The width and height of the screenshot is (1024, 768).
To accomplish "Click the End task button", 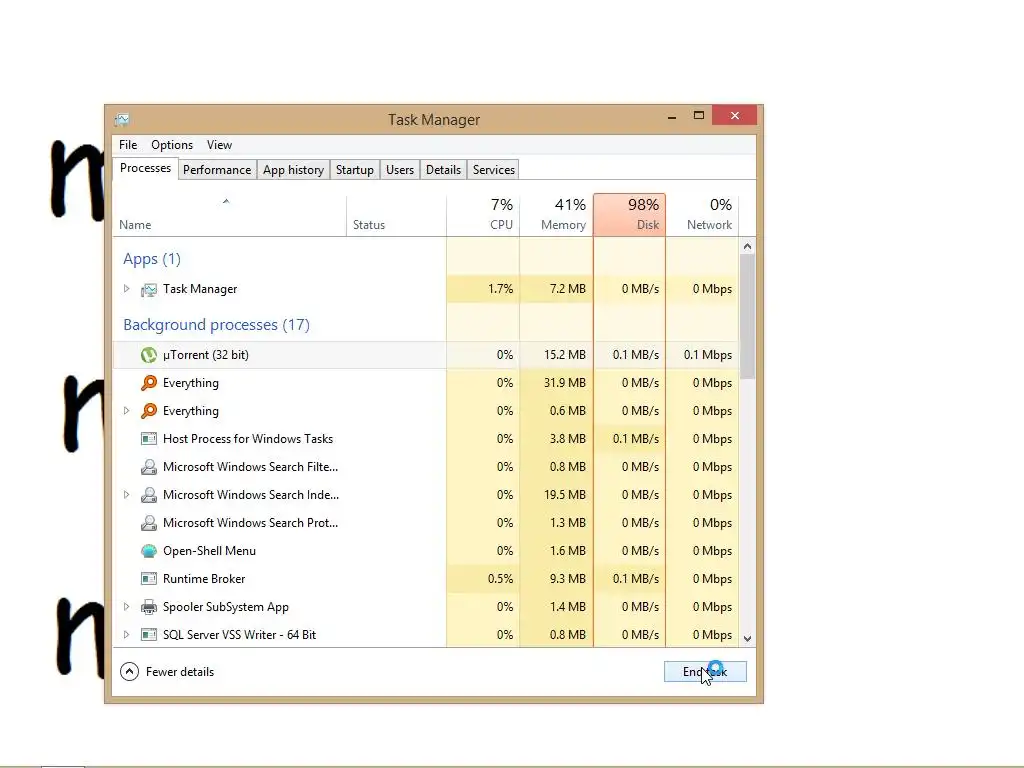I will coord(705,671).
